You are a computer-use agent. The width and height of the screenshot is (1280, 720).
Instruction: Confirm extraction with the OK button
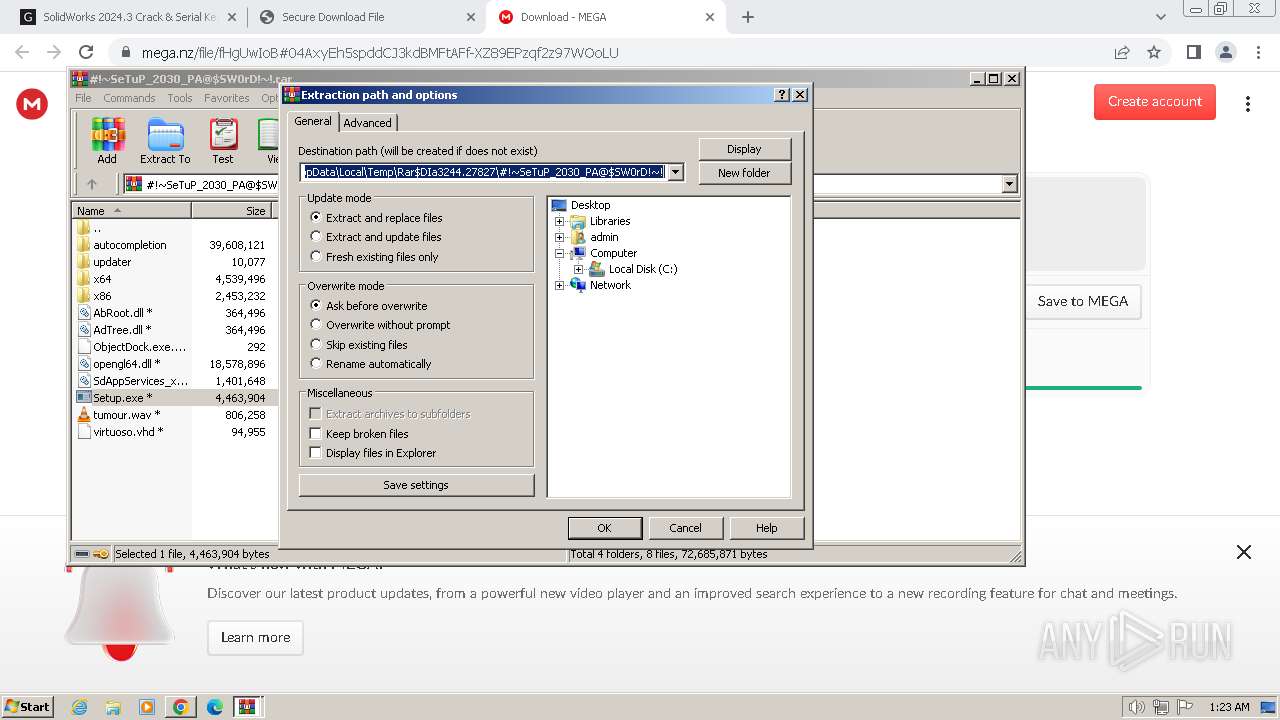pos(604,528)
